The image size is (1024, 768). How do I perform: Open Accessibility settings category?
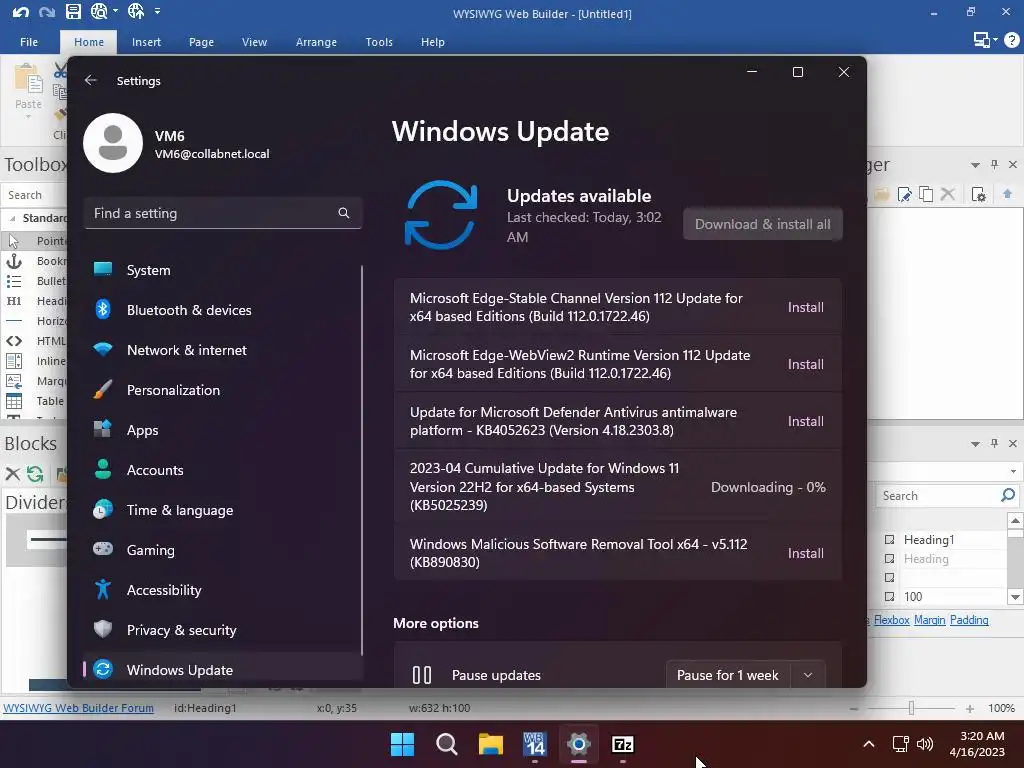223,590
